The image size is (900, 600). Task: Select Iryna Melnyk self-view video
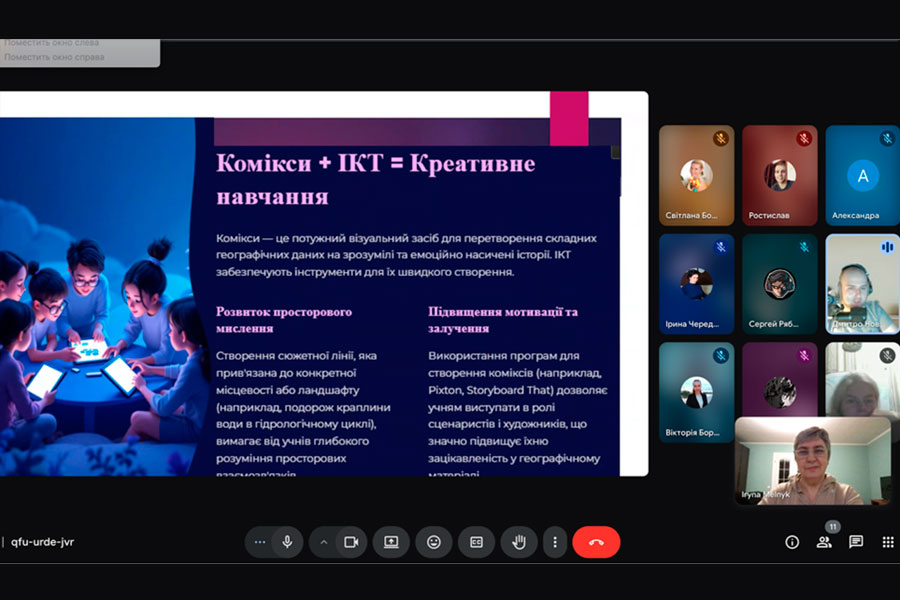pyautogui.click(x=813, y=461)
